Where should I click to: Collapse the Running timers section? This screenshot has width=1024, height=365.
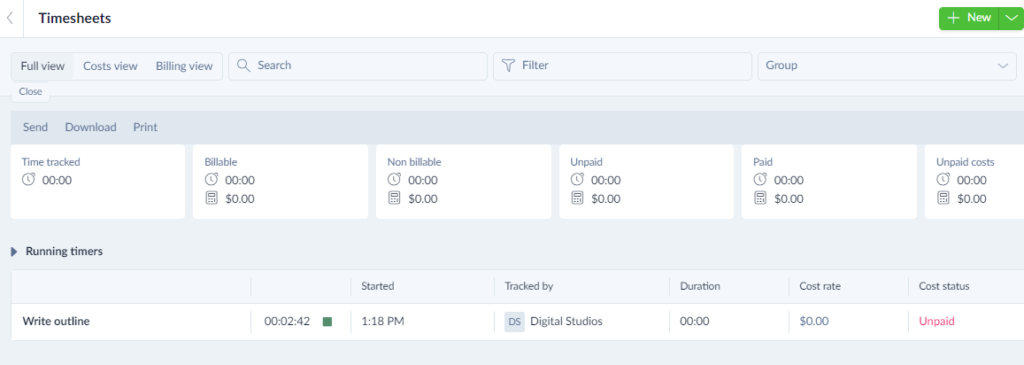click(x=14, y=251)
